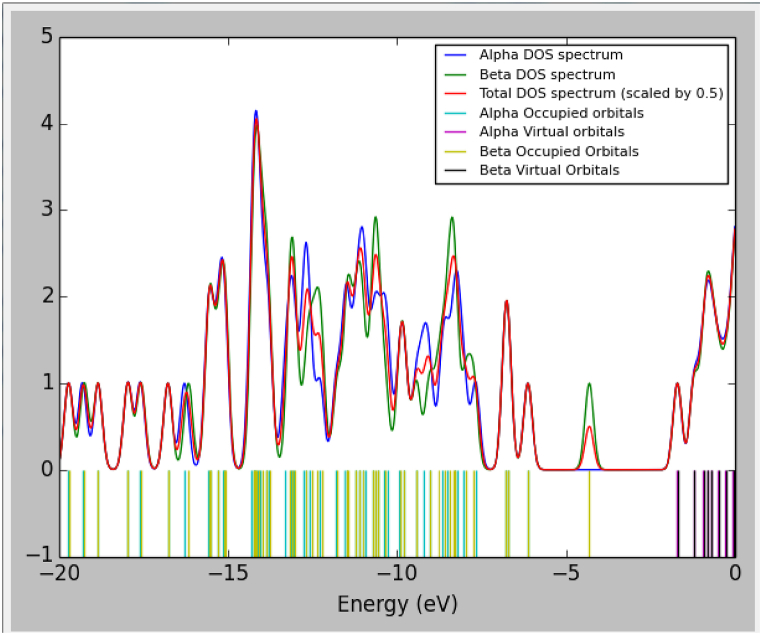Image resolution: width=762 pixels, height=635 pixels.
Task: Click the −5 tick label on x-axis
Action: coord(566,574)
